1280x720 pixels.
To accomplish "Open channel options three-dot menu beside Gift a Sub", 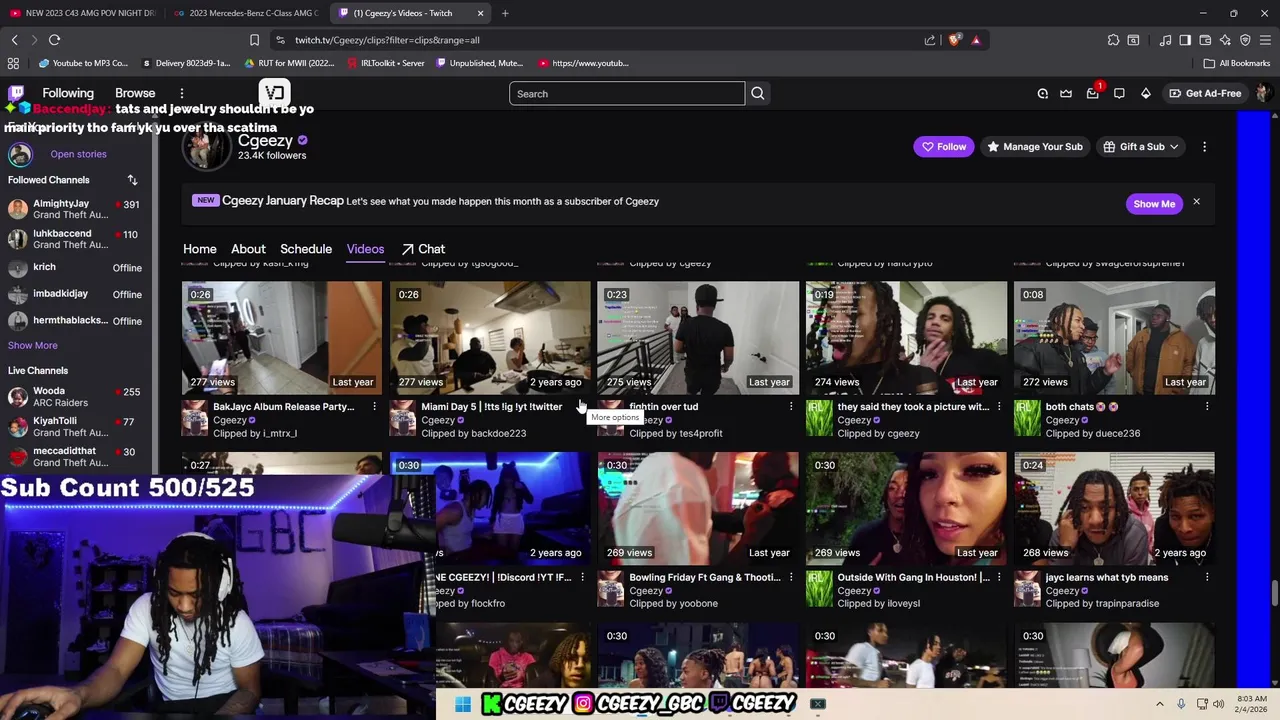I will [x=1204, y=147].
